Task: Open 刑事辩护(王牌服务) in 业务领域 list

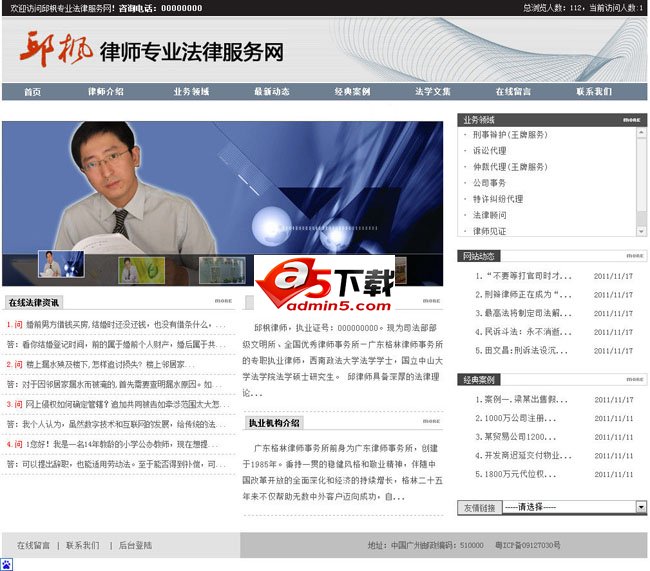Action: pos(509,135)
